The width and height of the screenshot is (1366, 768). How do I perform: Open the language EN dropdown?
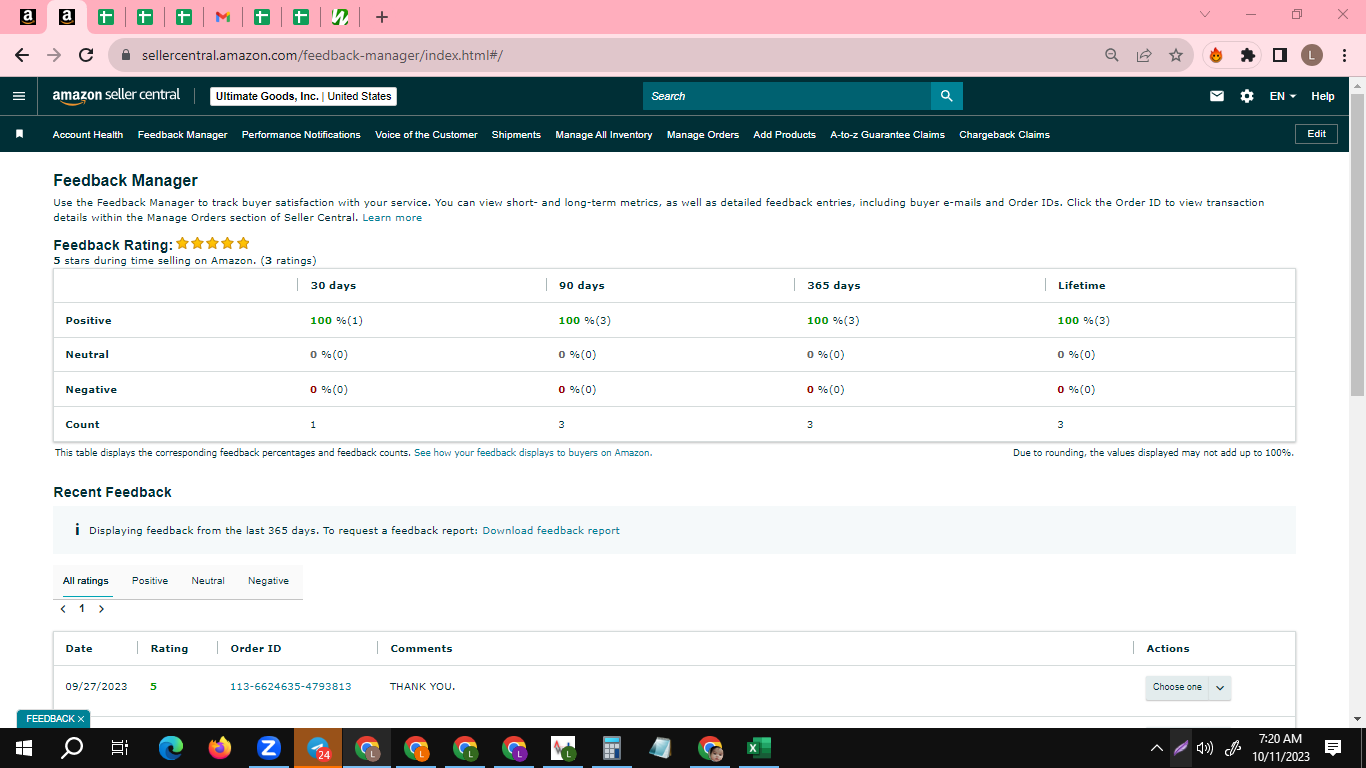tap(1282, 96)
